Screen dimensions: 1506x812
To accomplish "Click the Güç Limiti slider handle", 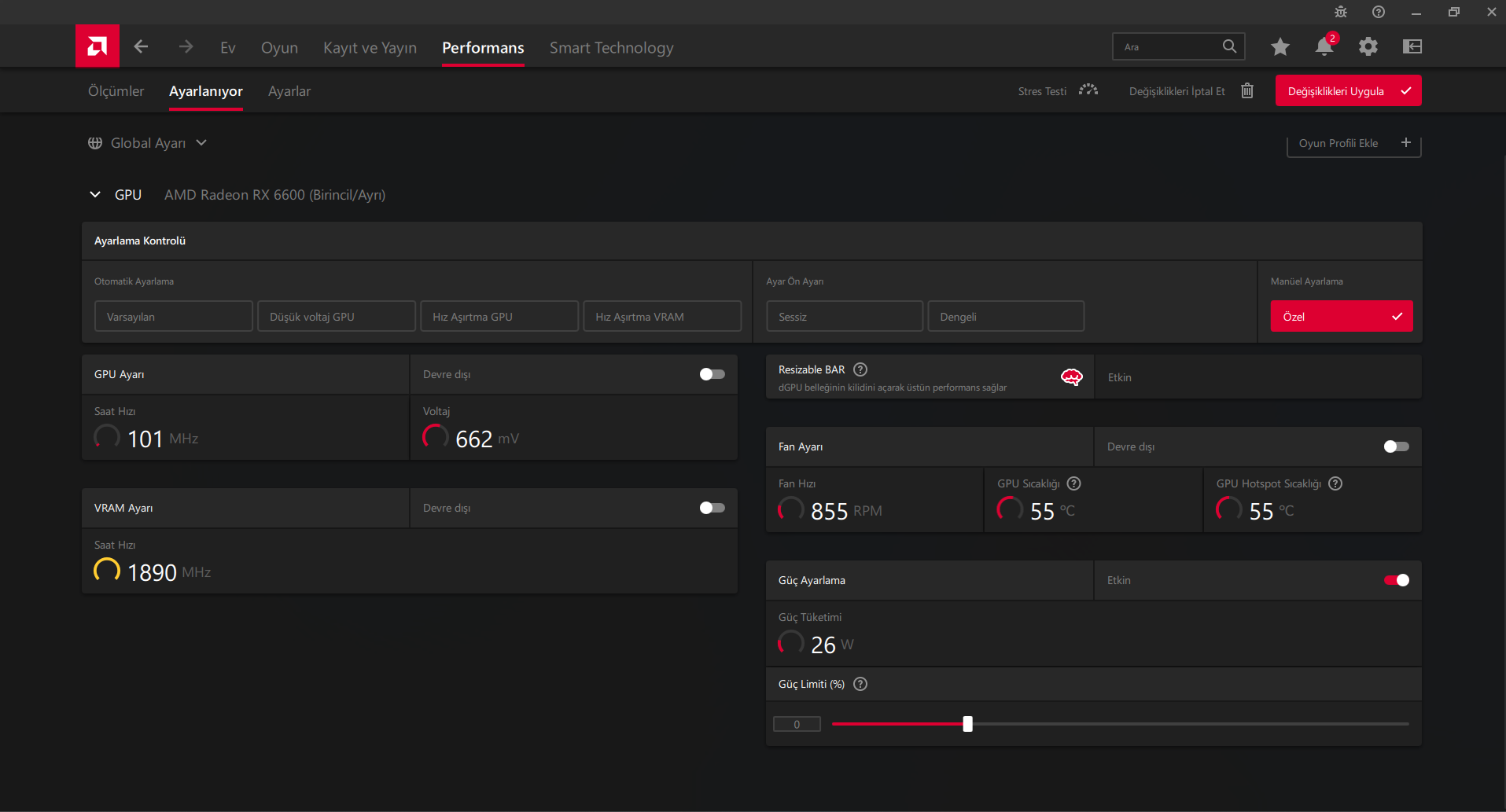I will click(x=968, y=724).
